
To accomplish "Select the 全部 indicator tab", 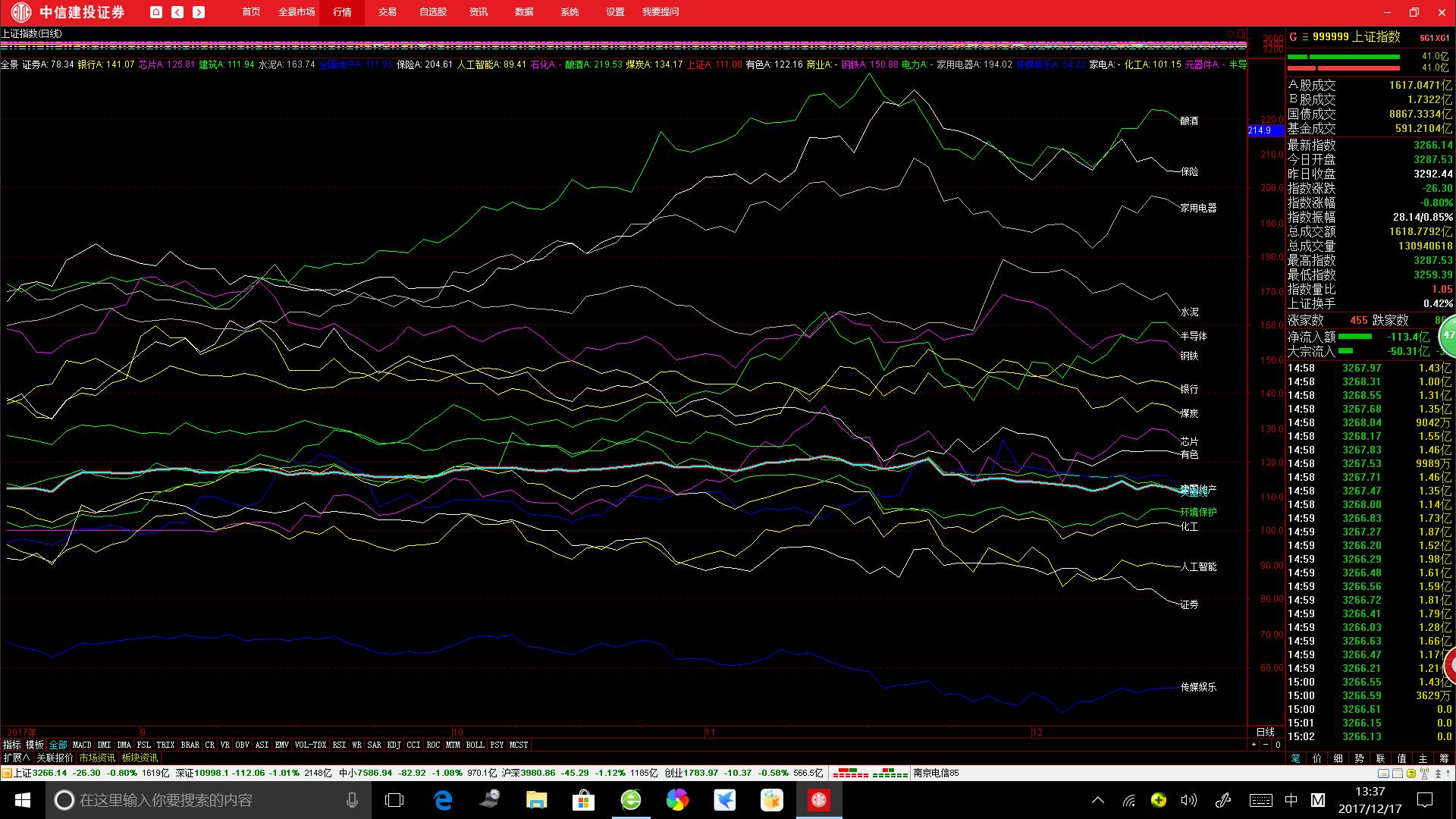I will tap(58, 745).
